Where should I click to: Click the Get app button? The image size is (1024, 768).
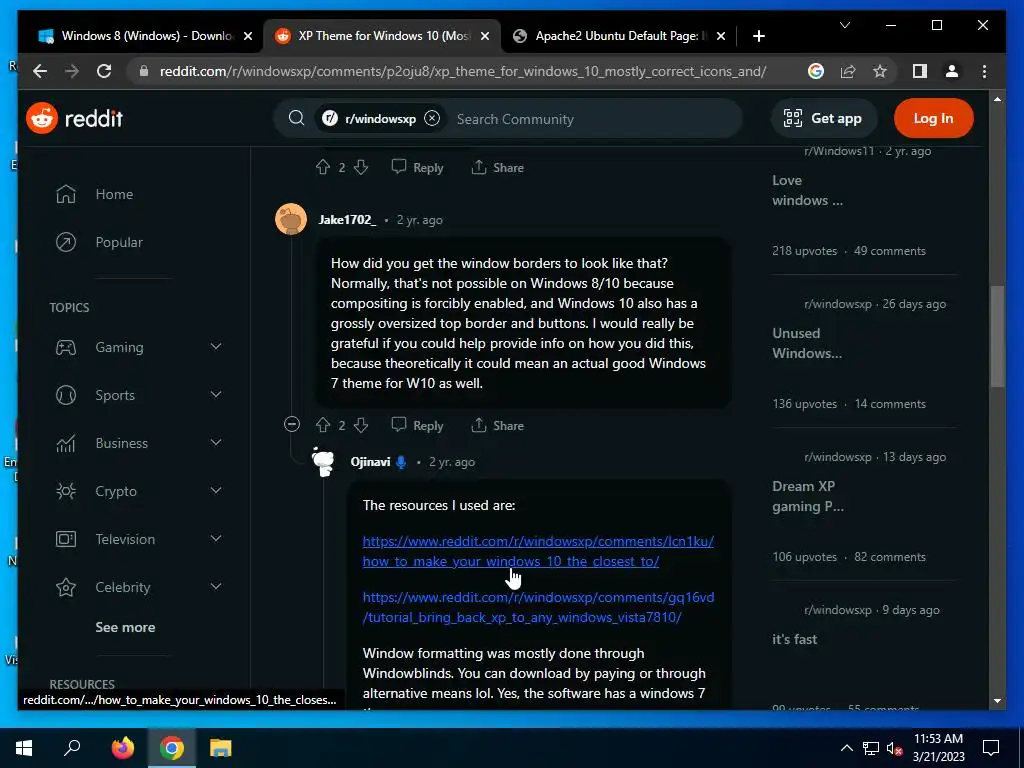pyautogui.click(x=823, y=118)
